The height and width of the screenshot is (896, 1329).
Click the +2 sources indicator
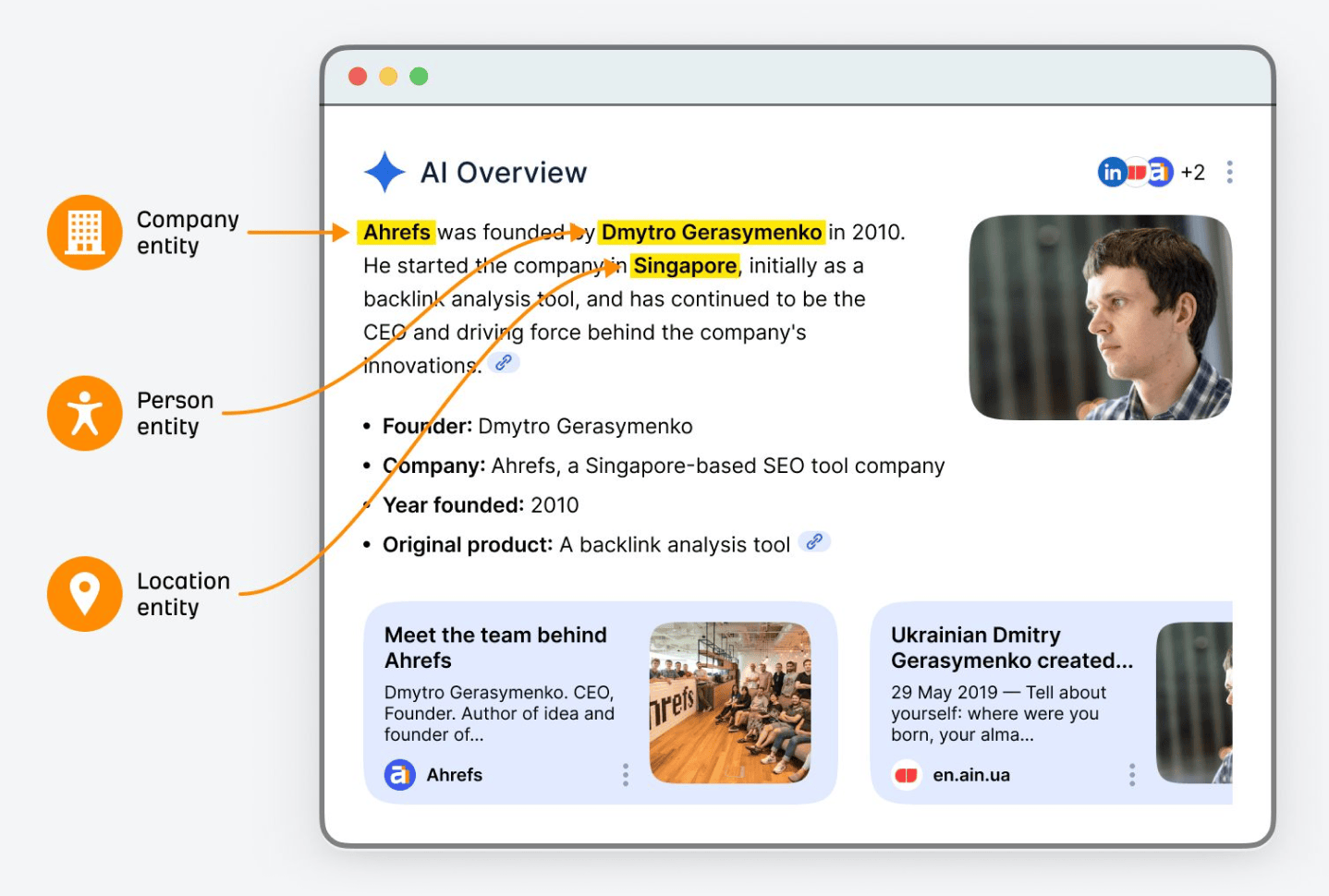click(x=1192, y=173)
